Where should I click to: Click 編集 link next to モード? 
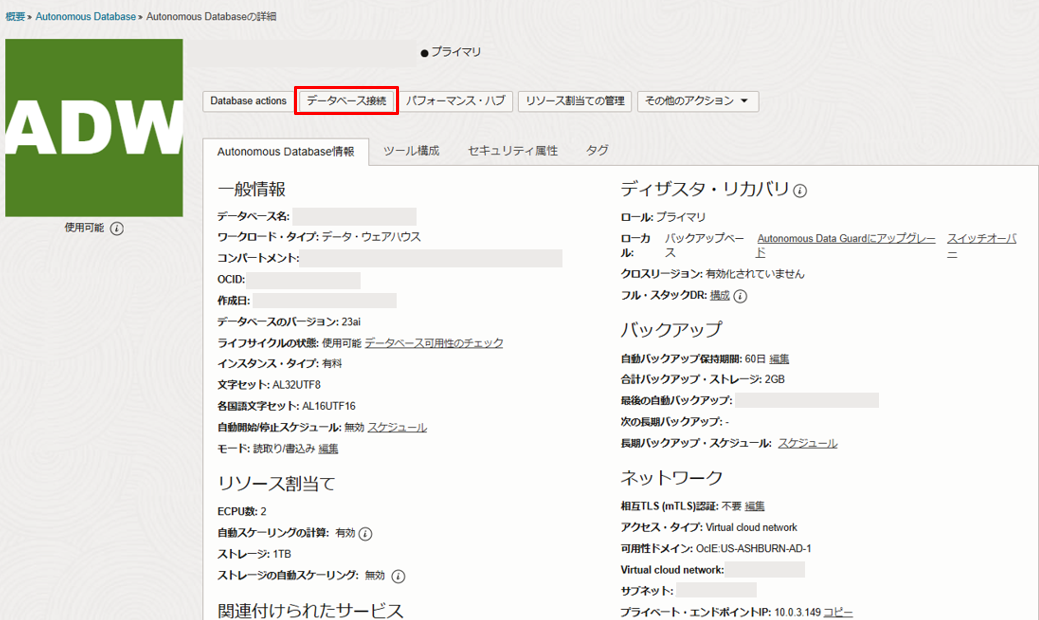[x=328, y=449]
